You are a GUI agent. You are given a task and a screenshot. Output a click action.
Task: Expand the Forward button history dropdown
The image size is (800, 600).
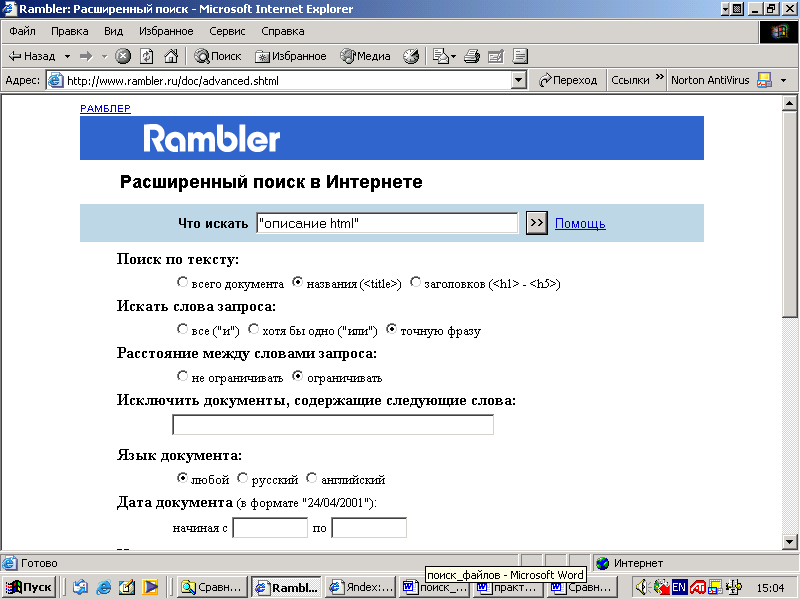point(105,56)
